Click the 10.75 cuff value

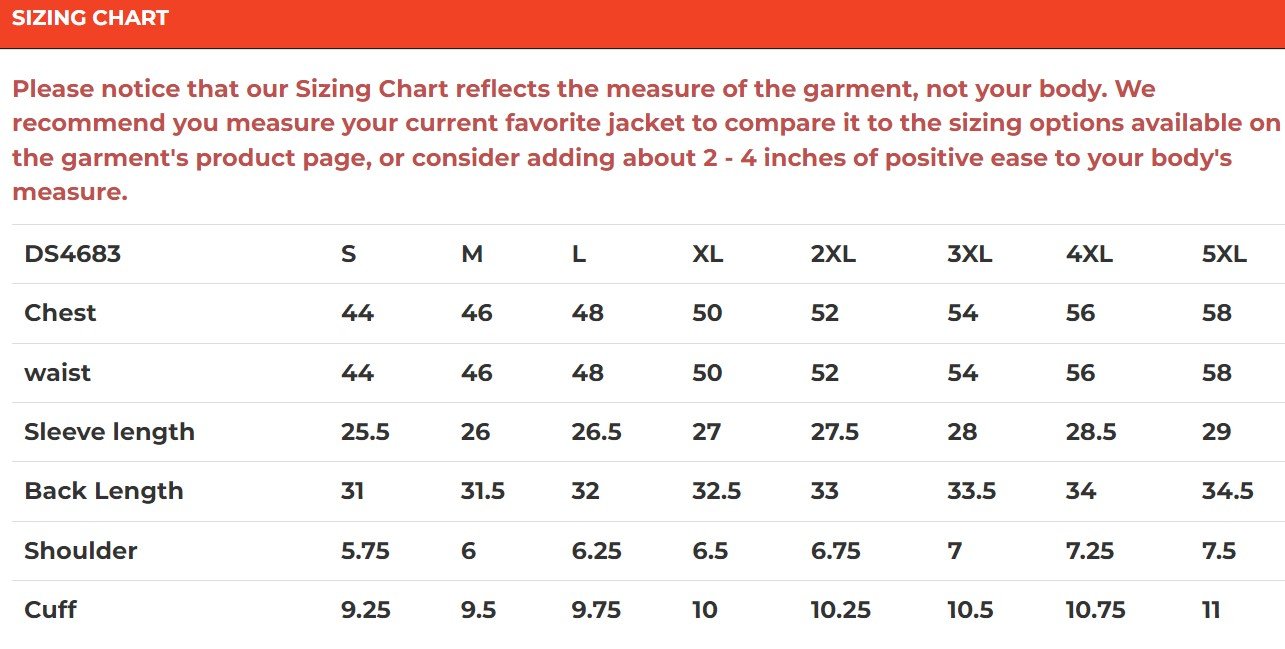(1095, 610)
